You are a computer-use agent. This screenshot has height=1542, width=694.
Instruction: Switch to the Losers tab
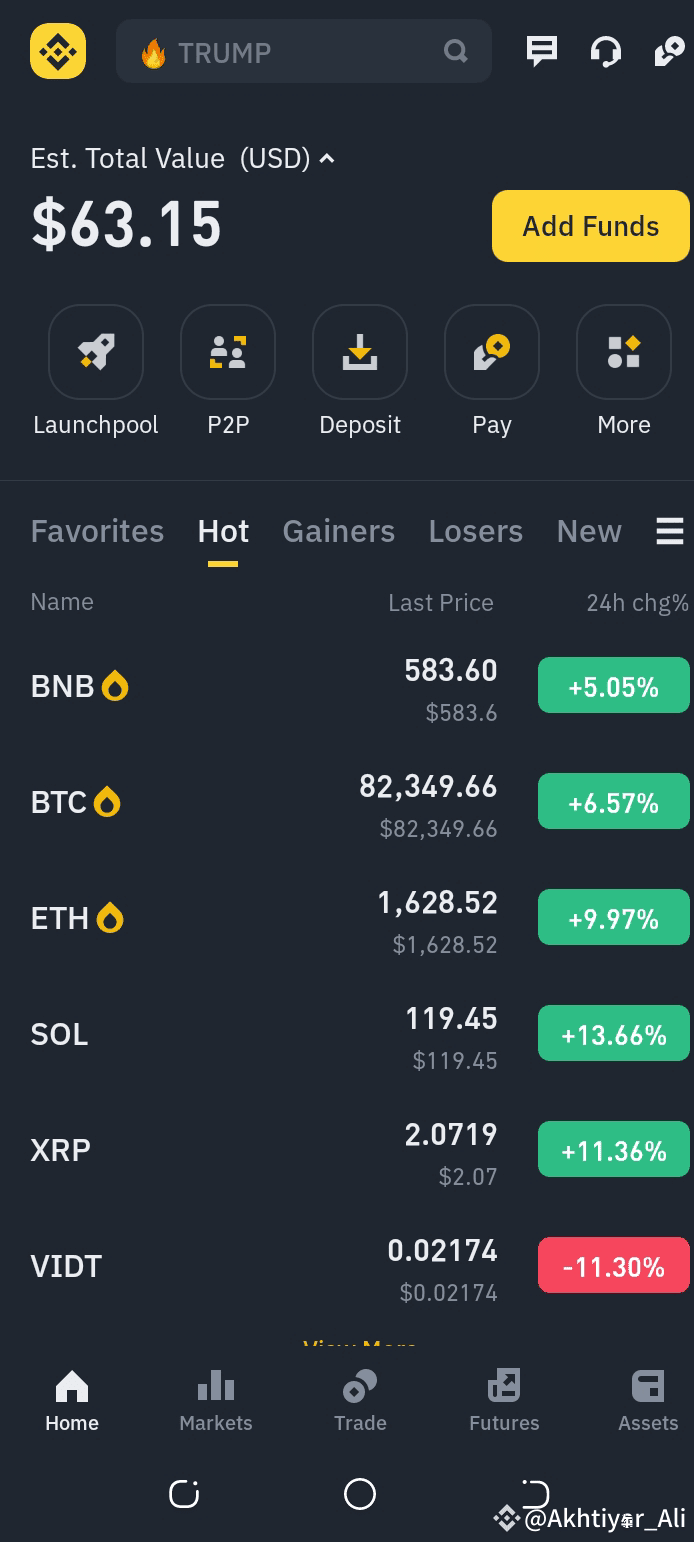click(x=476, y=531)
